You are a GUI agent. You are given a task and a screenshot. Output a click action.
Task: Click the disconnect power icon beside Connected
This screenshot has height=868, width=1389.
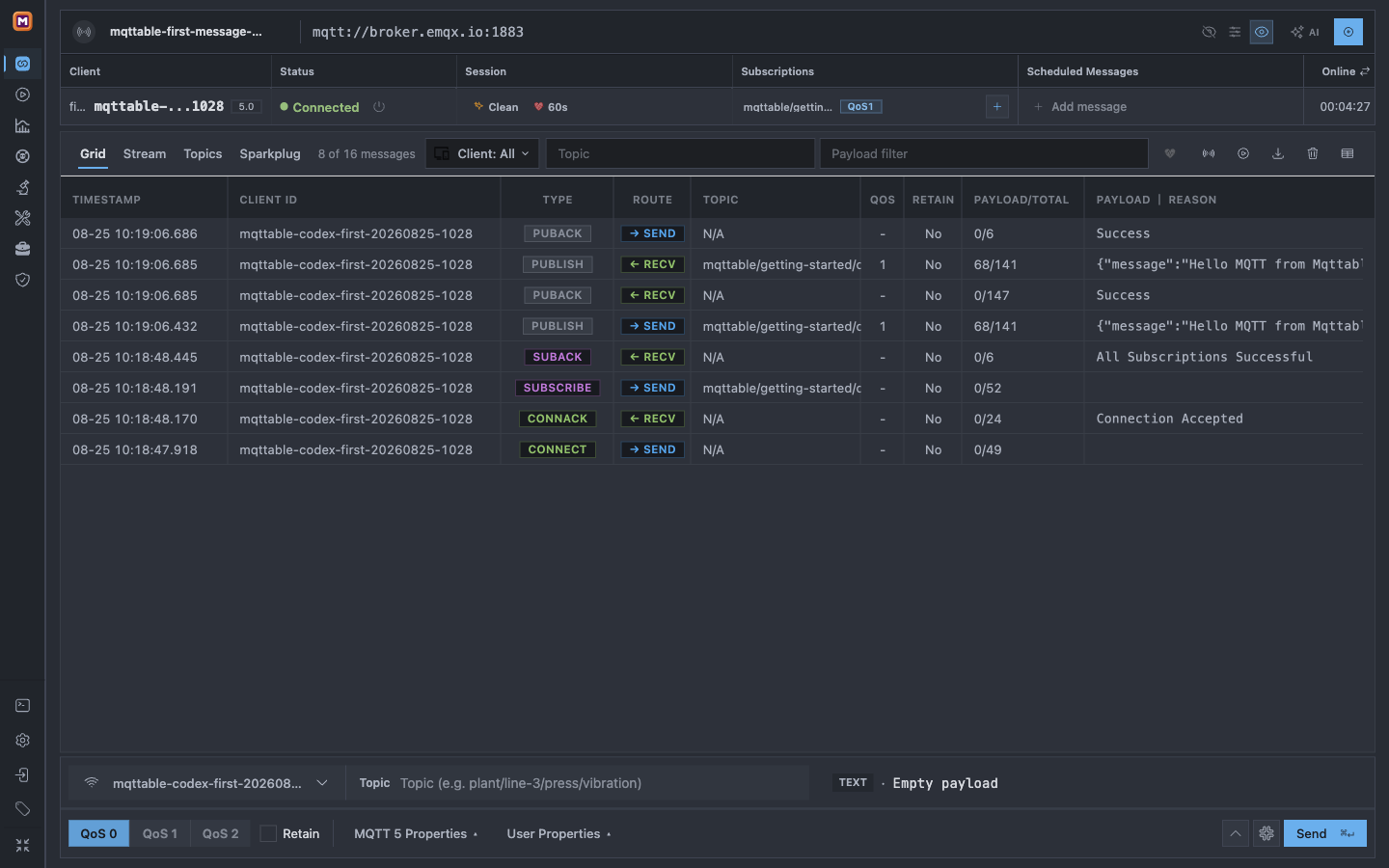pyautogui.click(x=379, y=107)
